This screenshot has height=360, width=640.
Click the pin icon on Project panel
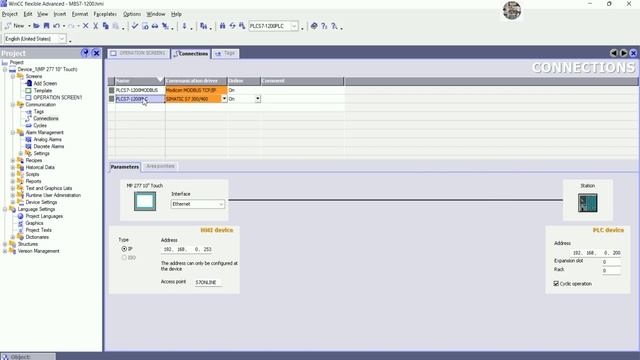tap(85, 53)
